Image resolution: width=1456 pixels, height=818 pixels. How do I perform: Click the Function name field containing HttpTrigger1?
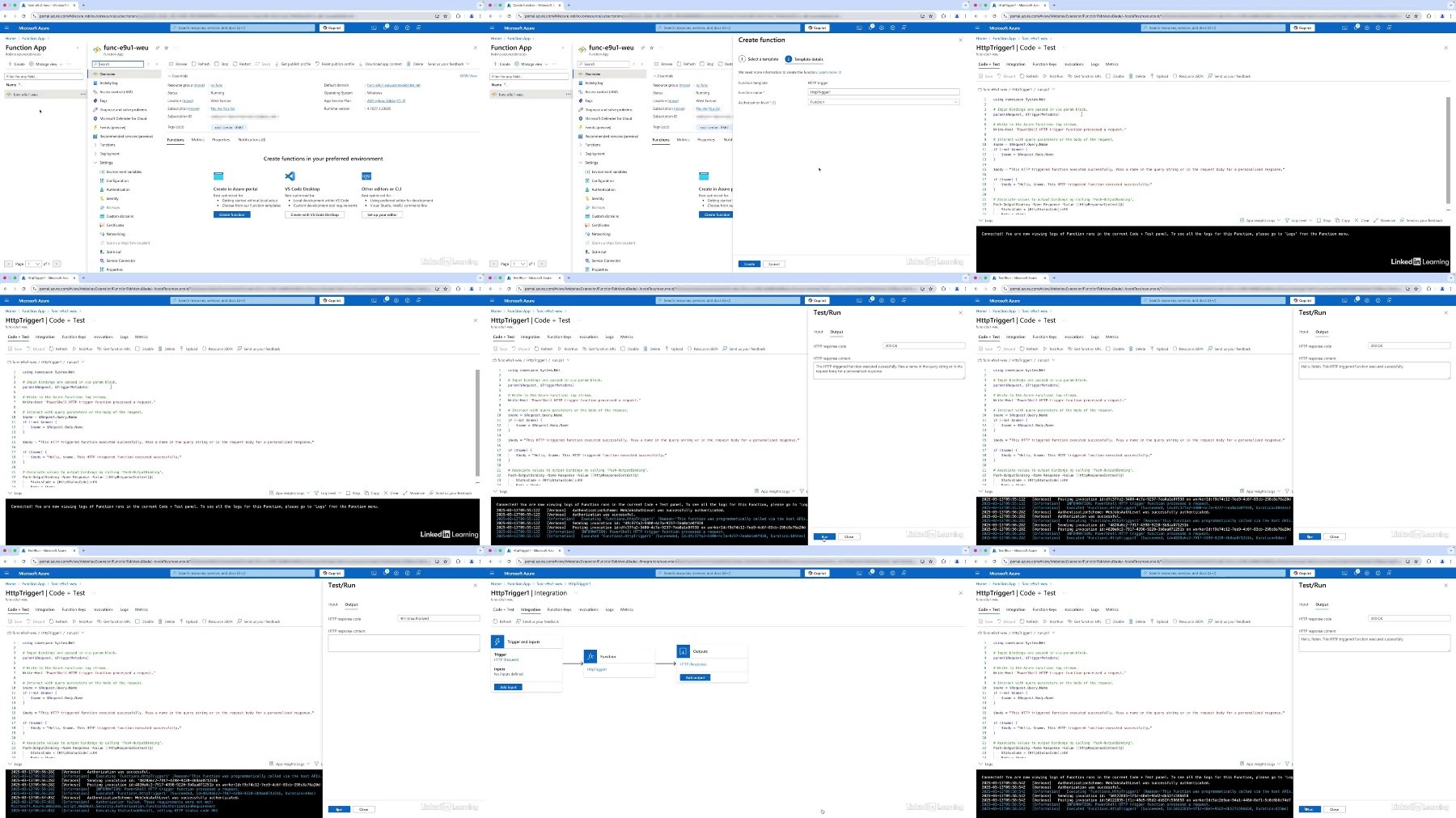(x=883, y=92)
